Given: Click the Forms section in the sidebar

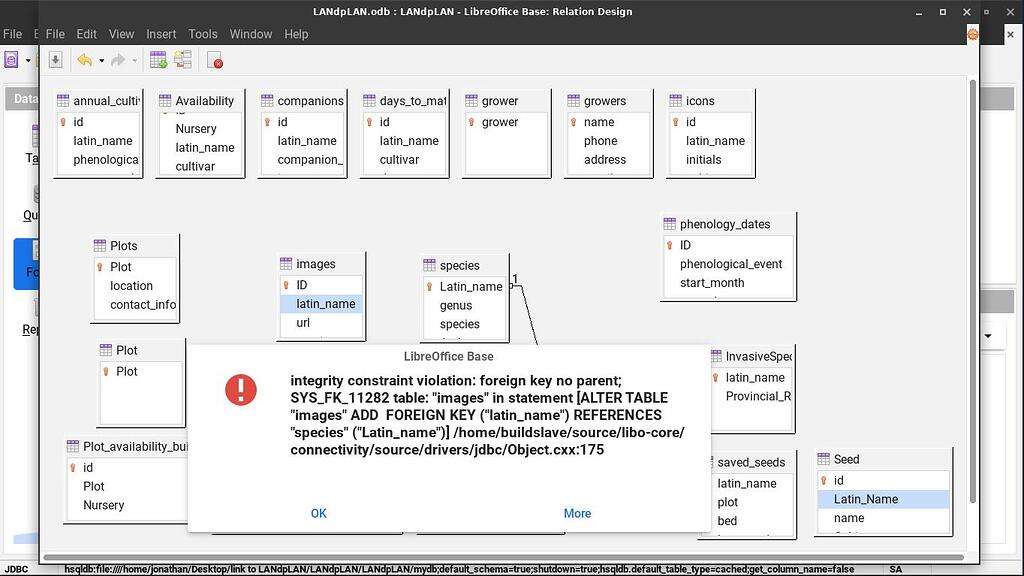Looking at the screenshot, I should (x=32, y=264).
